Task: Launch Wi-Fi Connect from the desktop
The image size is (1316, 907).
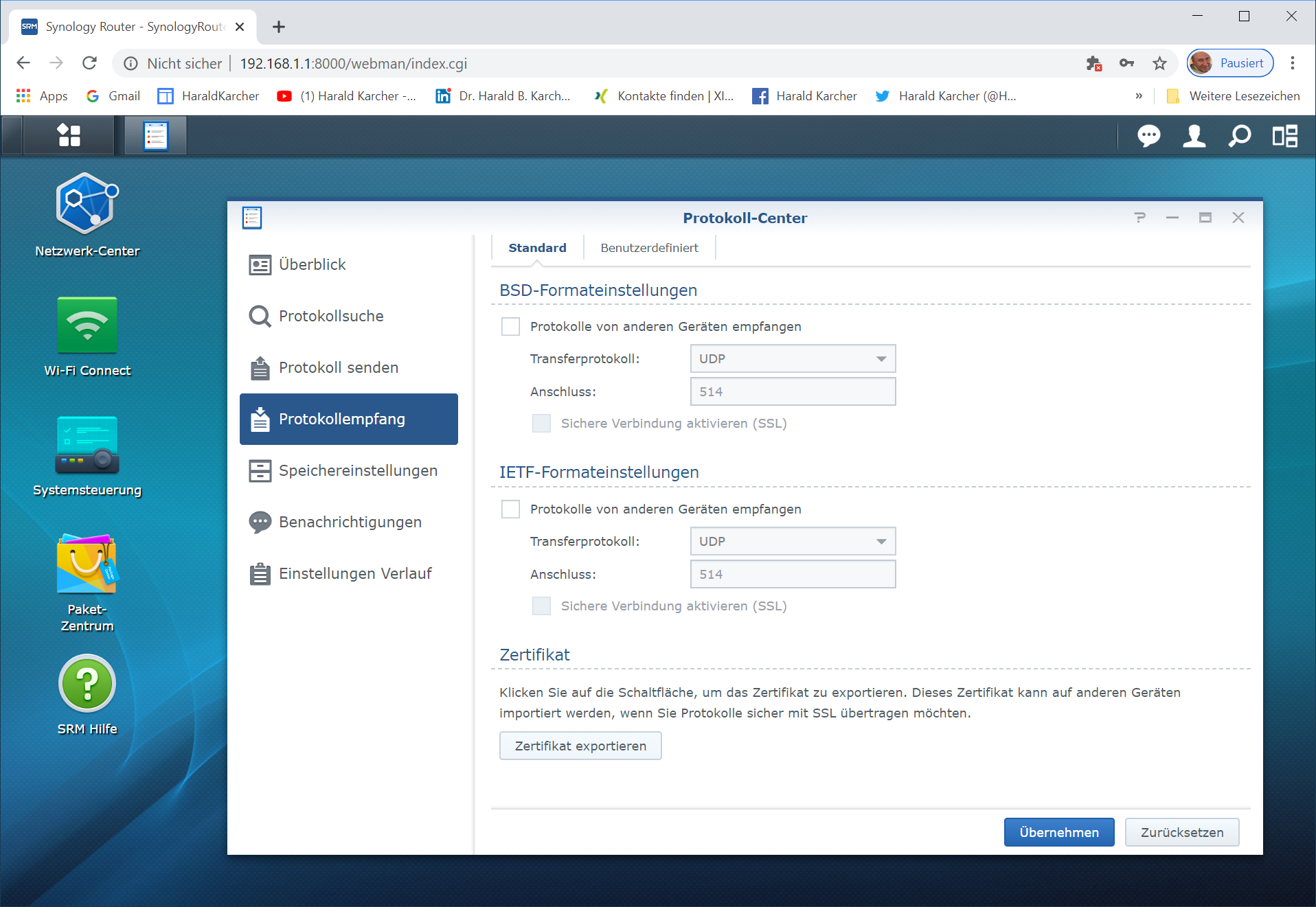Action: coord(87,325)
